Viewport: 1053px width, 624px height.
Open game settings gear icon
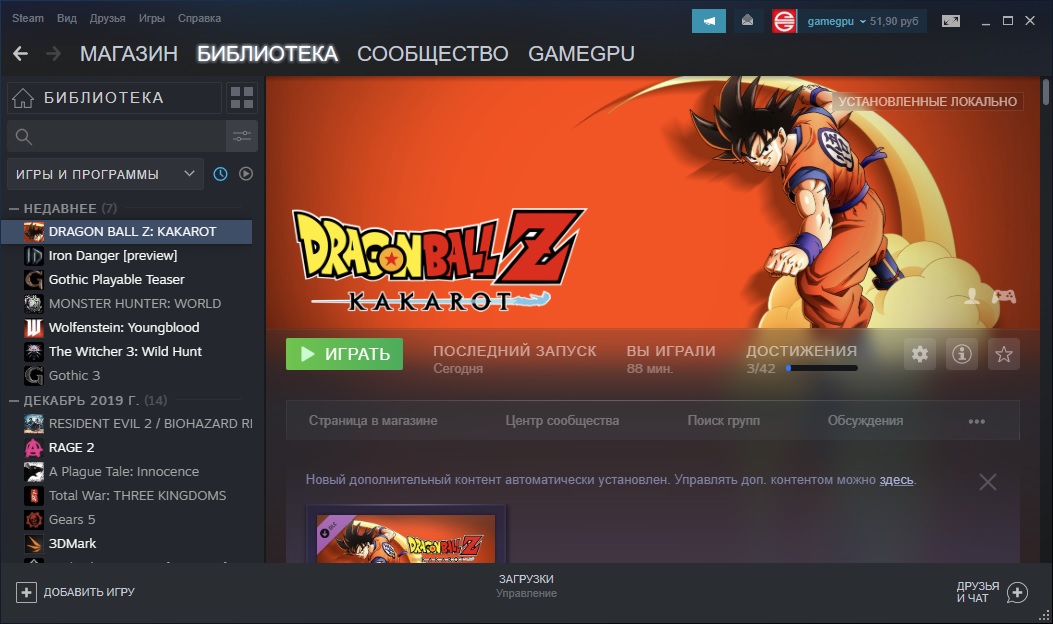pyautogui.click(x=919, y=354)
